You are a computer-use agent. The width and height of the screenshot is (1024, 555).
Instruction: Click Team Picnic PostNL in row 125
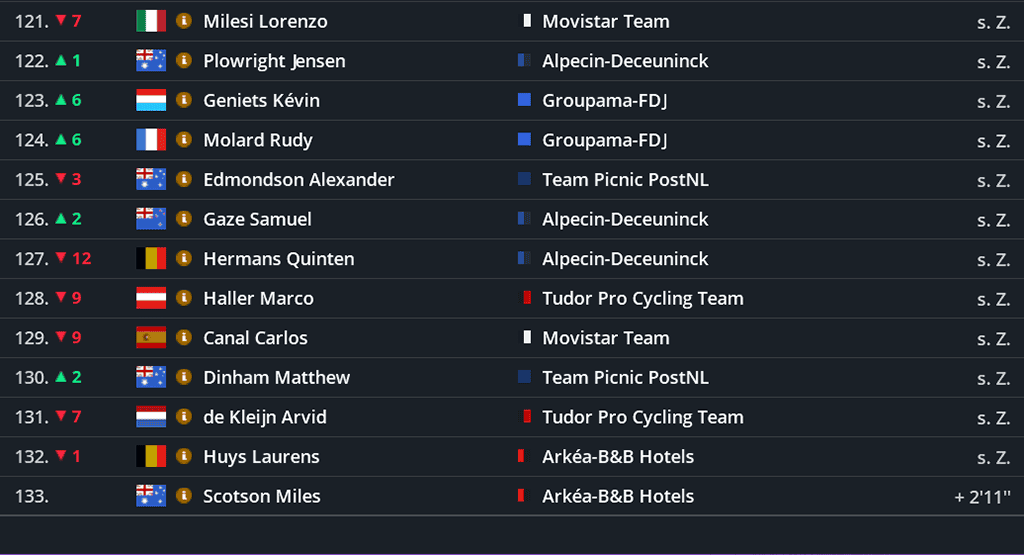pos(625,180)
